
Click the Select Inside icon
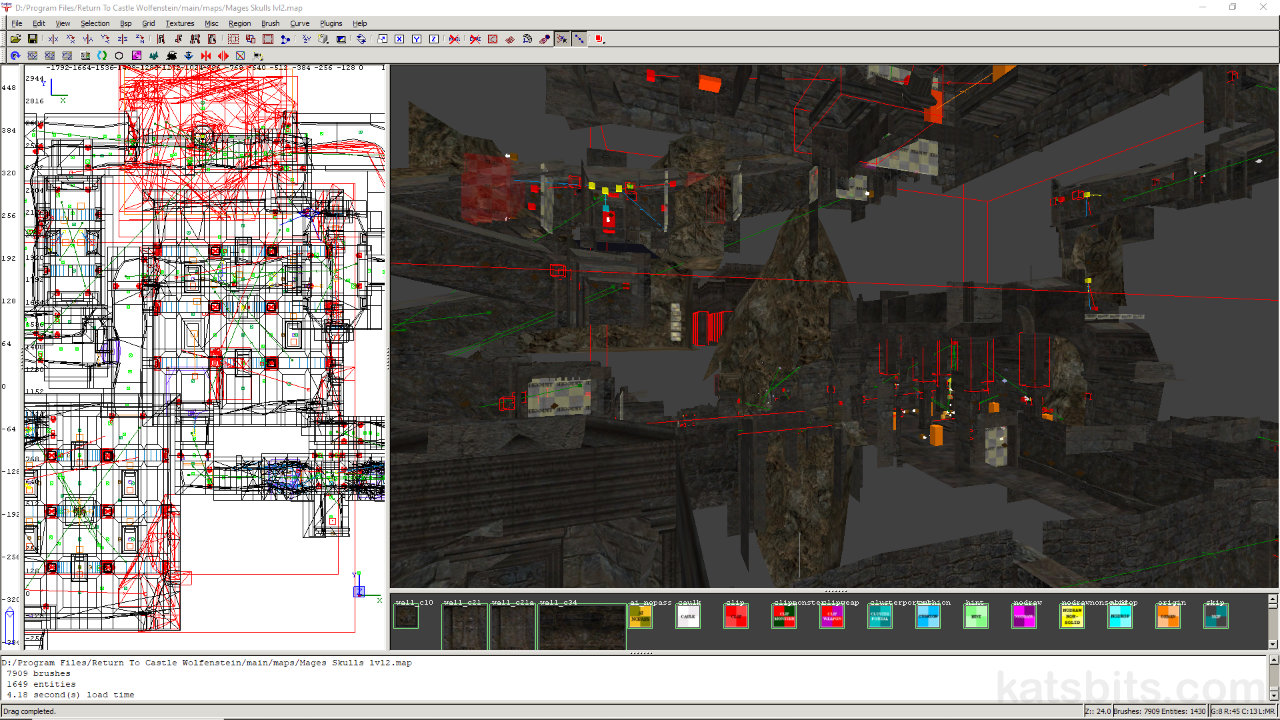(x=212, y=39)
